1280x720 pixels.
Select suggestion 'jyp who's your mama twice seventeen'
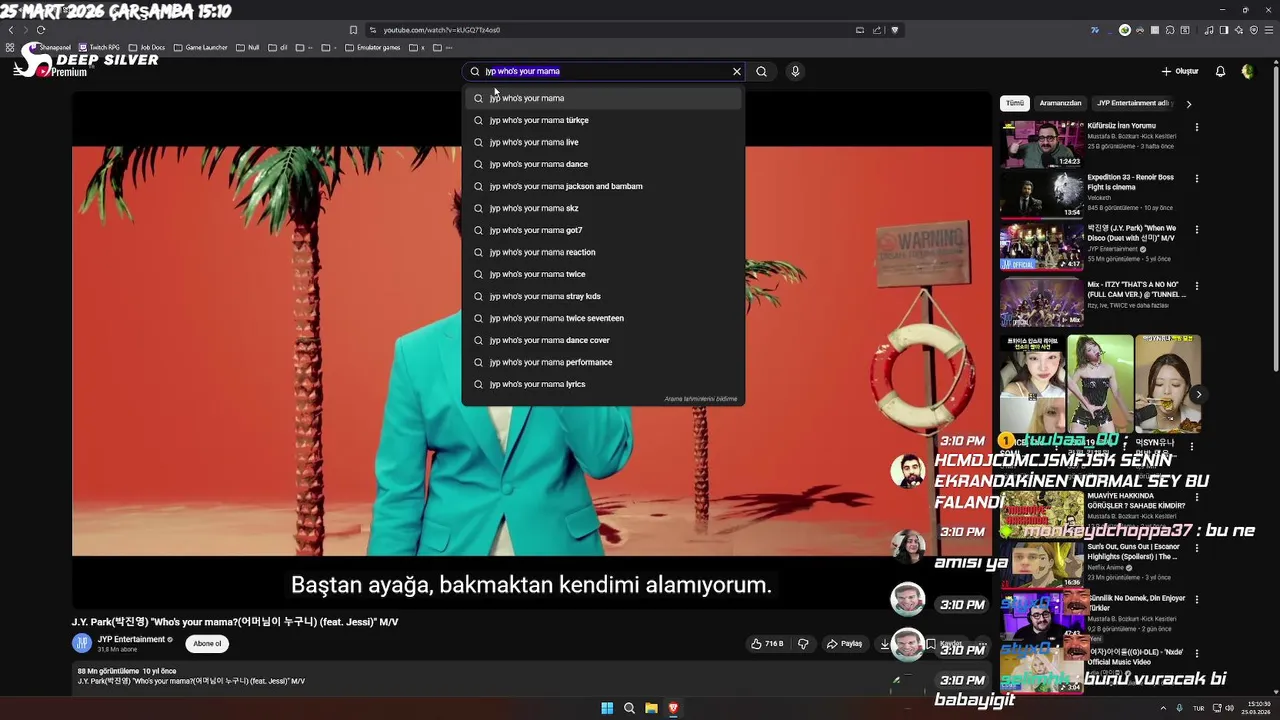[x=603, y=318]
